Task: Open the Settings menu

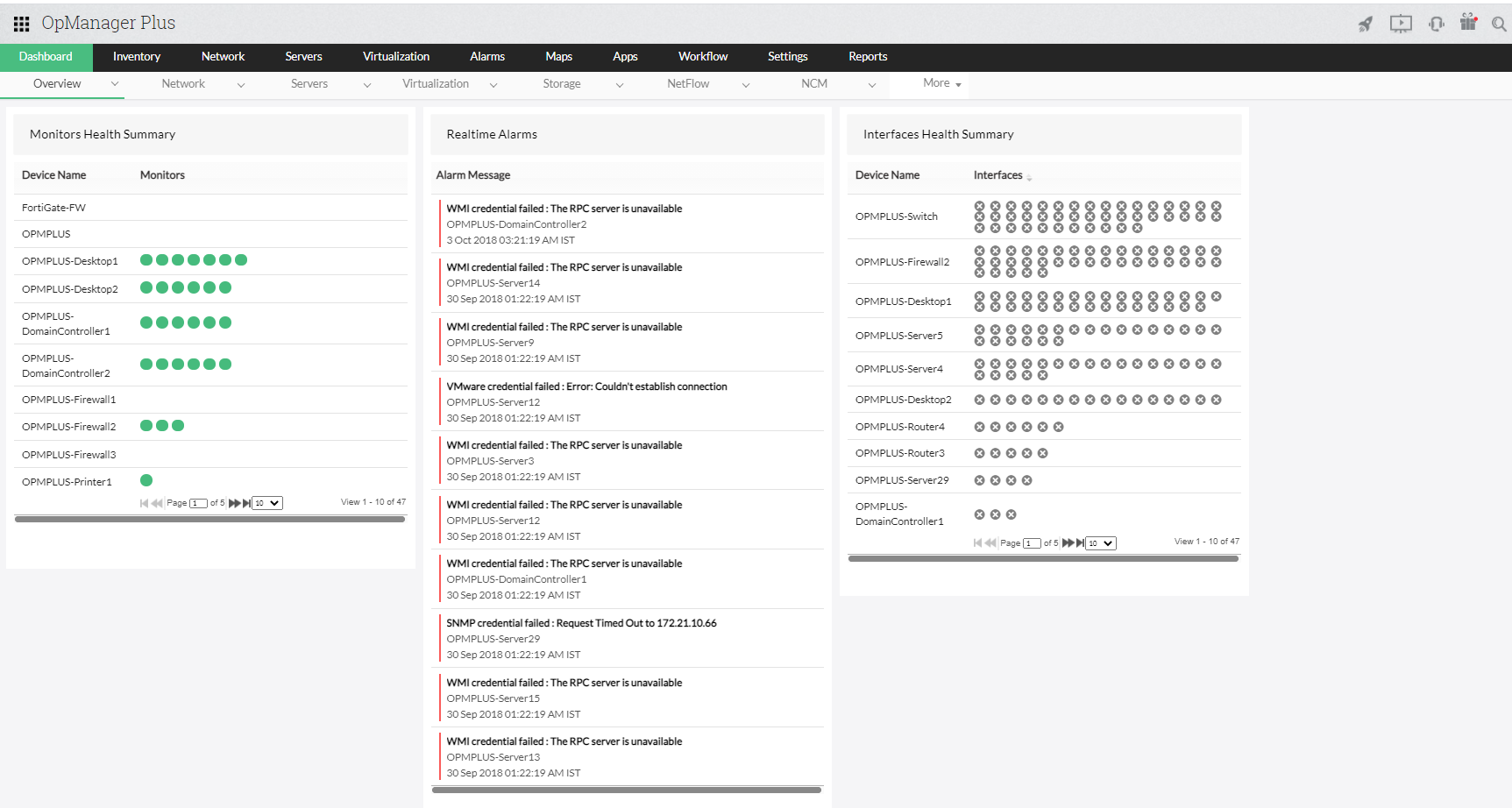Action: point(788,57)
